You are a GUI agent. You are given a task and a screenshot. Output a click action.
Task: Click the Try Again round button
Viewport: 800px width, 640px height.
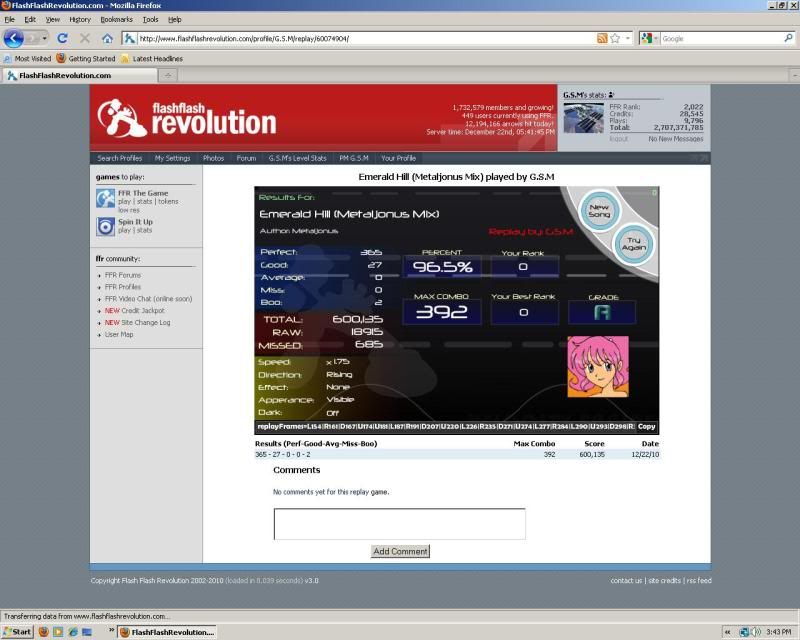point(633,244)
